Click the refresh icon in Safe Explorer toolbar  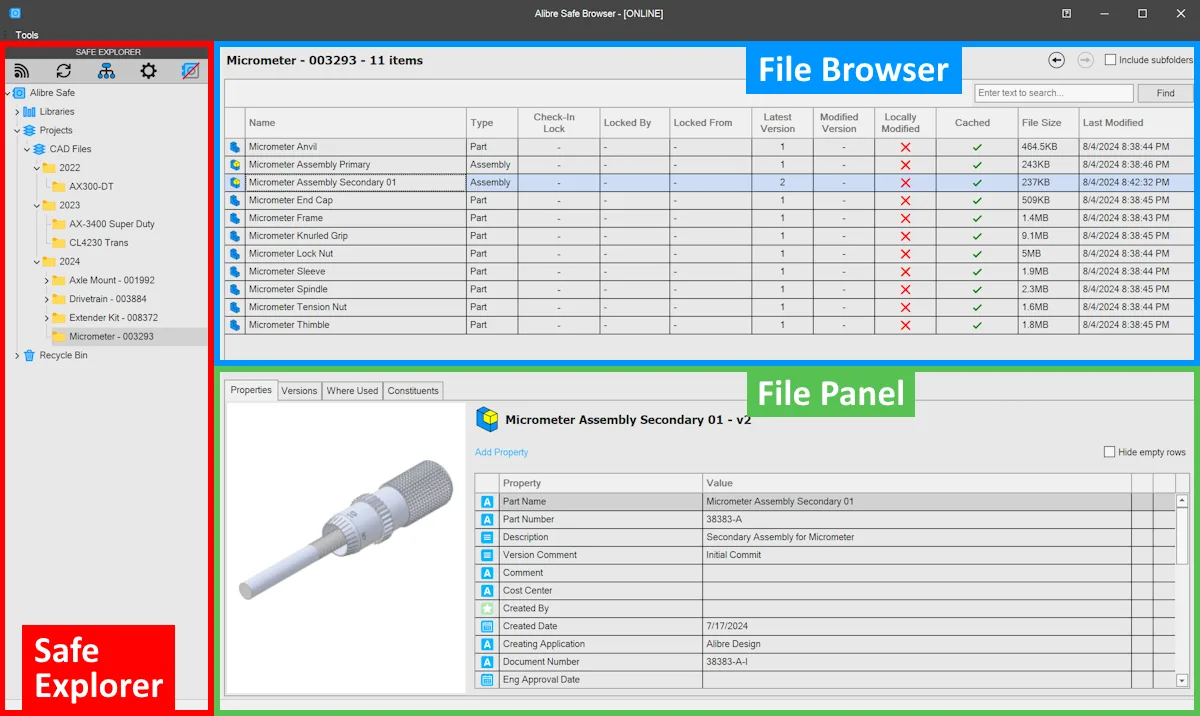click(x=64, y=71)
